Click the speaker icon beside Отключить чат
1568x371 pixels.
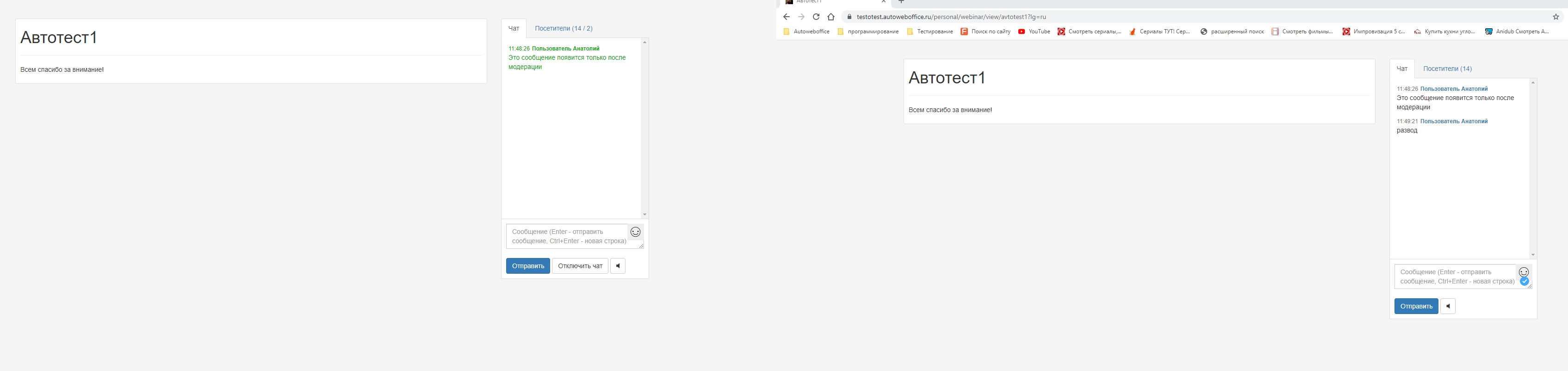tap(617, 266)
